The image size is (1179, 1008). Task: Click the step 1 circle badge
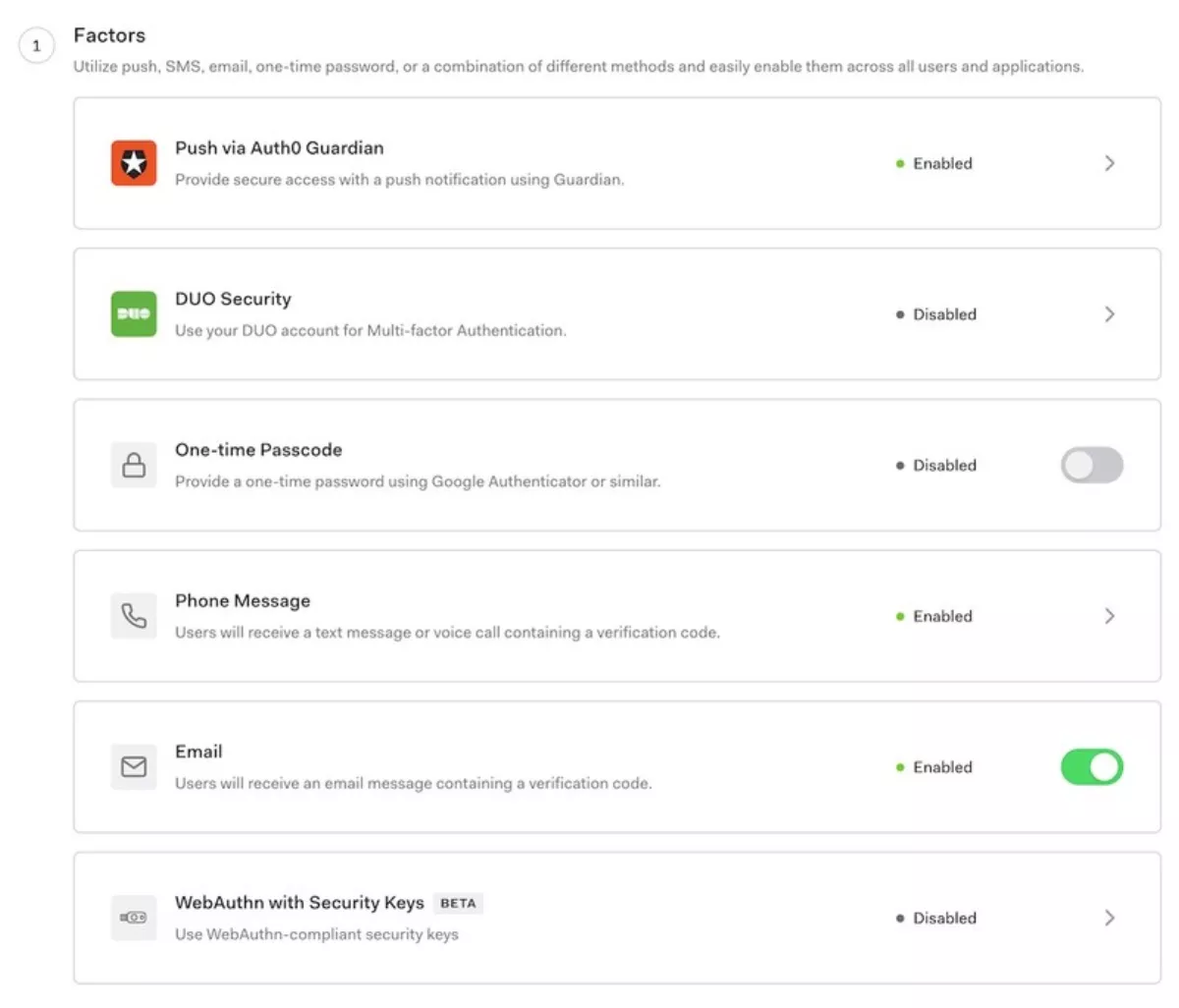[x=36, y=45]
